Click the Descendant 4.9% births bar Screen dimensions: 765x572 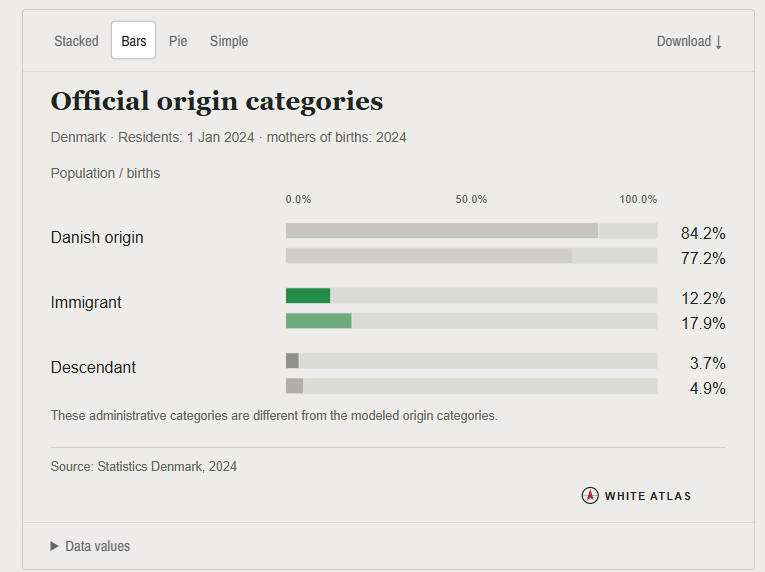[x=294, y=386]
